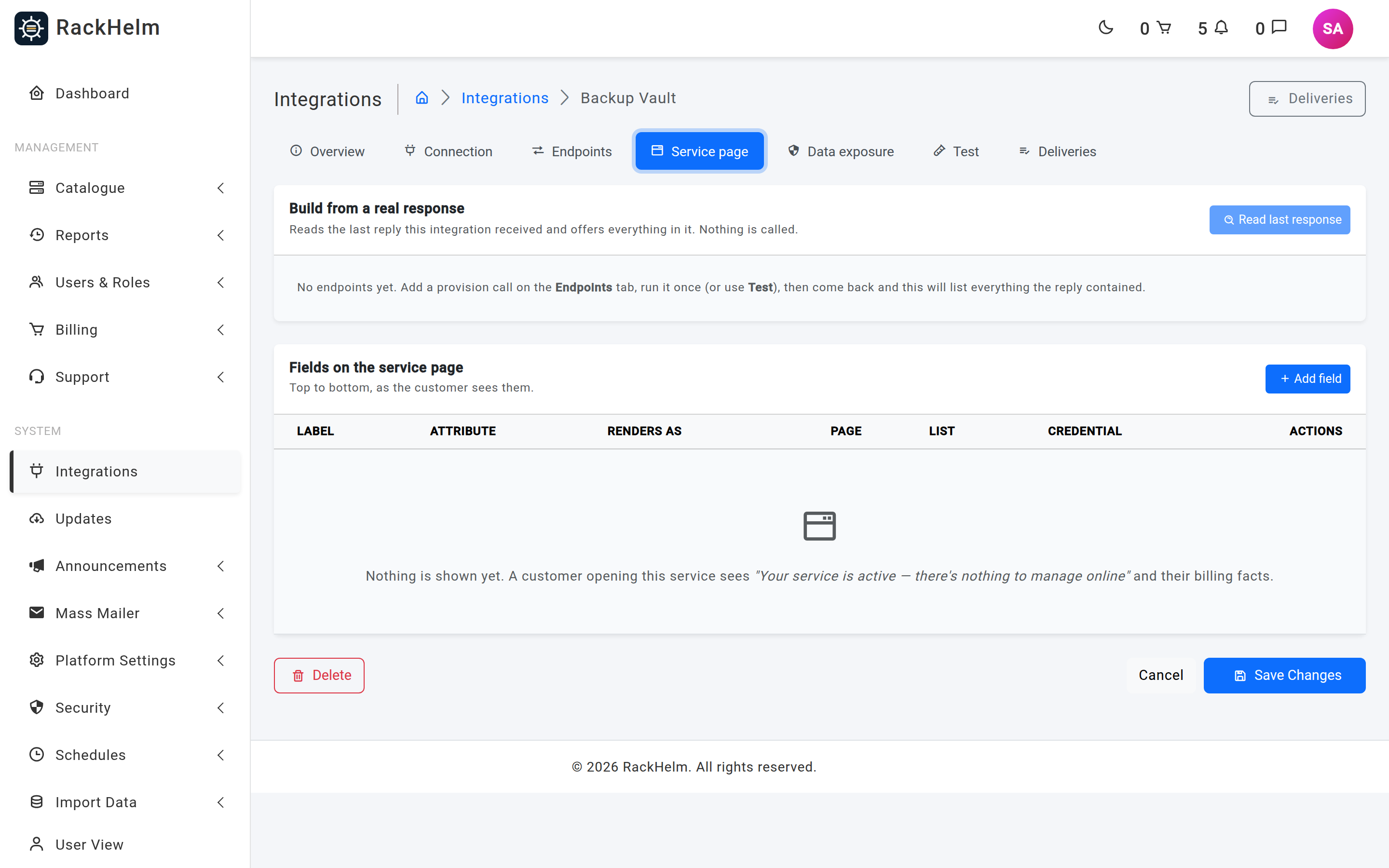This screenshot has height=868, width=1389.
Task: Expand the Announcements submenu chevron
Action: (221, 566)
